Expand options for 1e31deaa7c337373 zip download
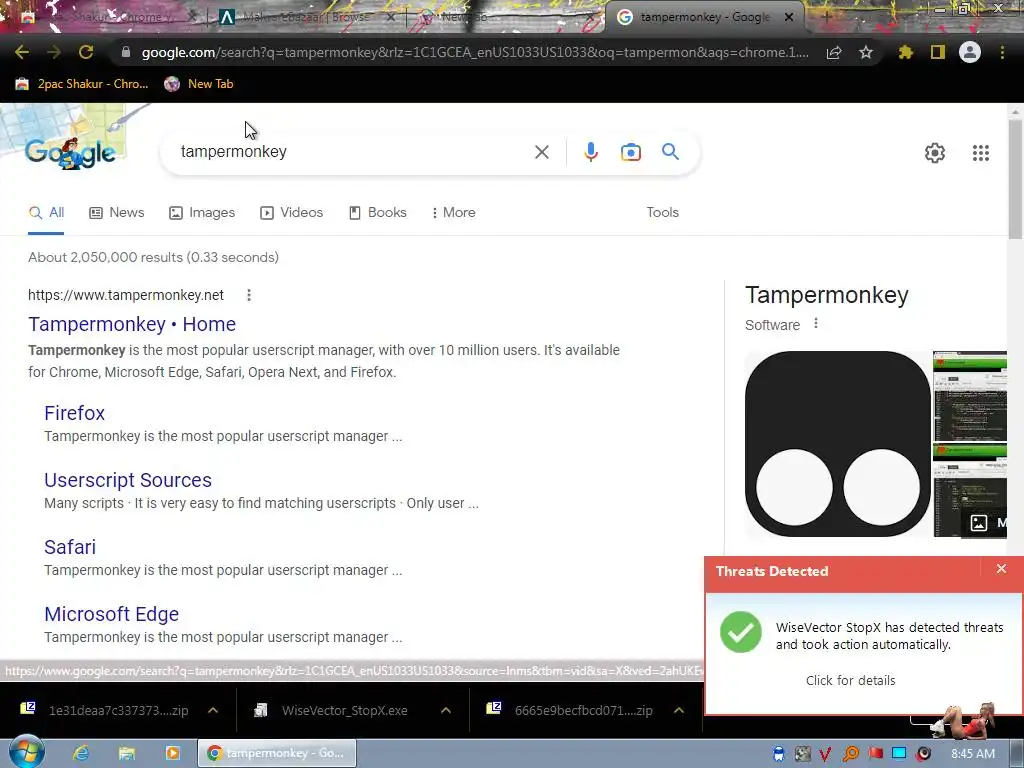The width and height of the screenshot is (1024, 768). coord(213,710)
